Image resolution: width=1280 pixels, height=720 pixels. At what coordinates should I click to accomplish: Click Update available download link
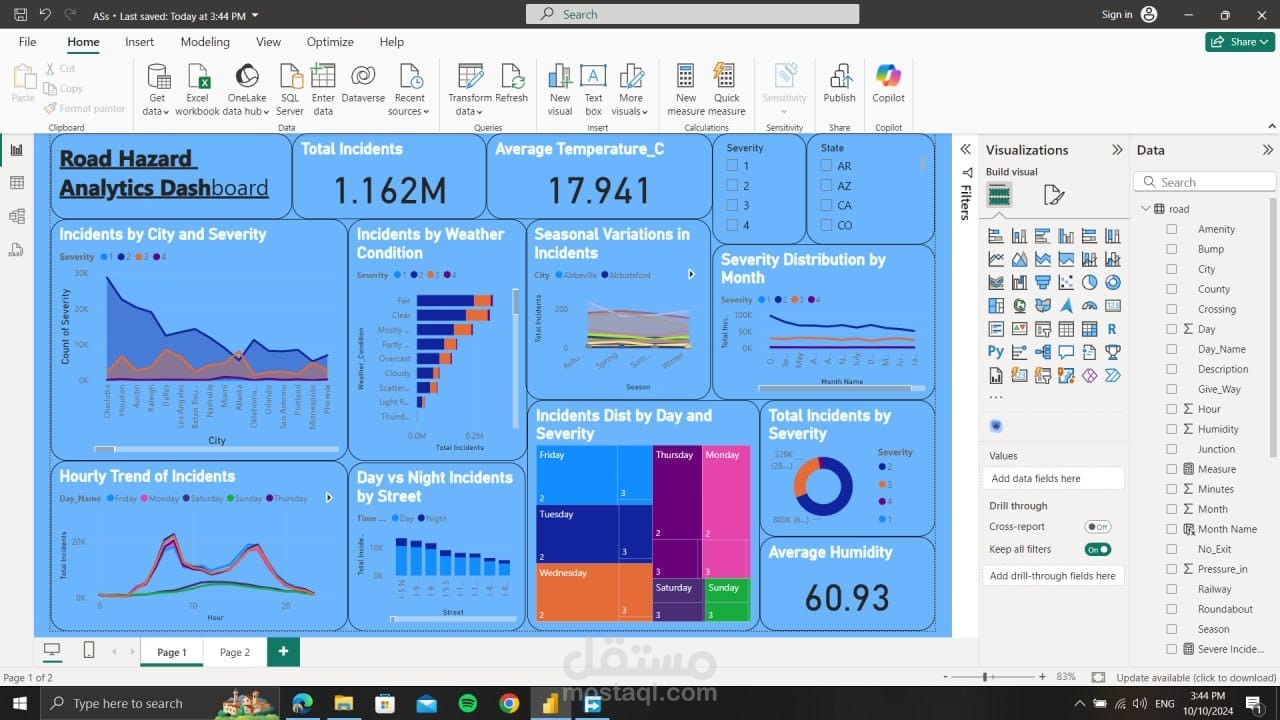[1197, 678]
